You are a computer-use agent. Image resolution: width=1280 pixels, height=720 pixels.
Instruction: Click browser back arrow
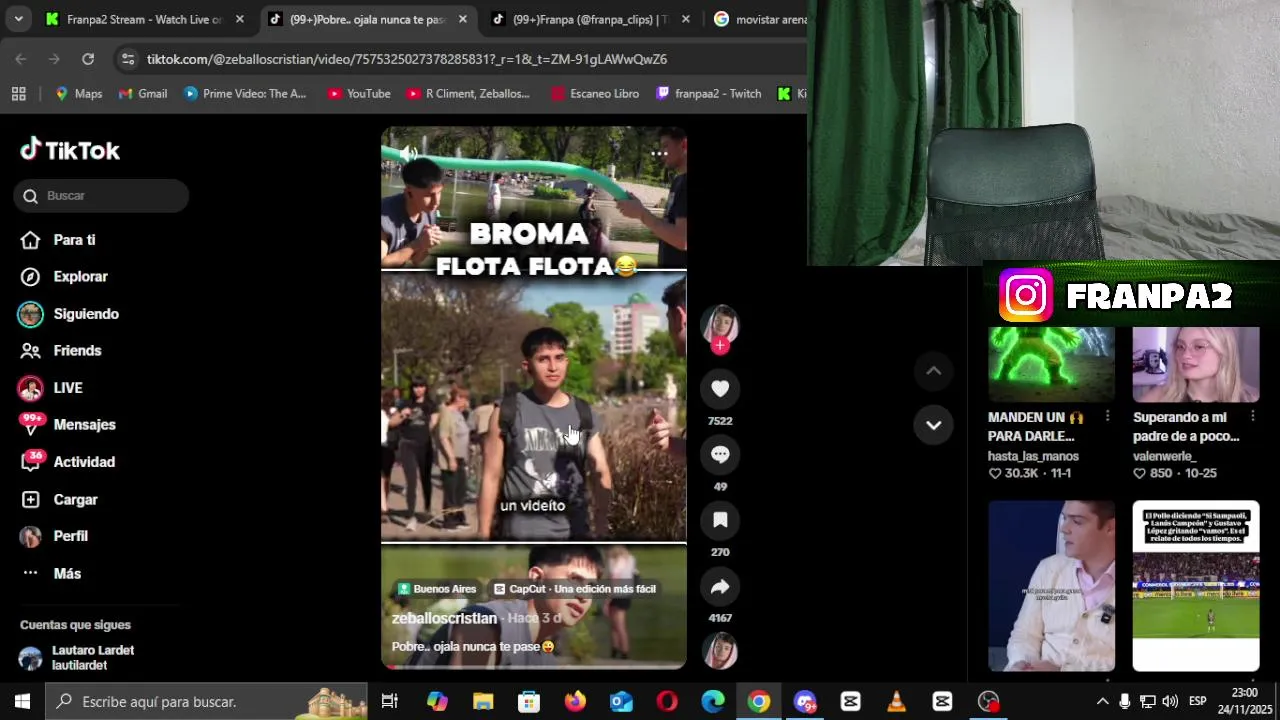[21, 59]
